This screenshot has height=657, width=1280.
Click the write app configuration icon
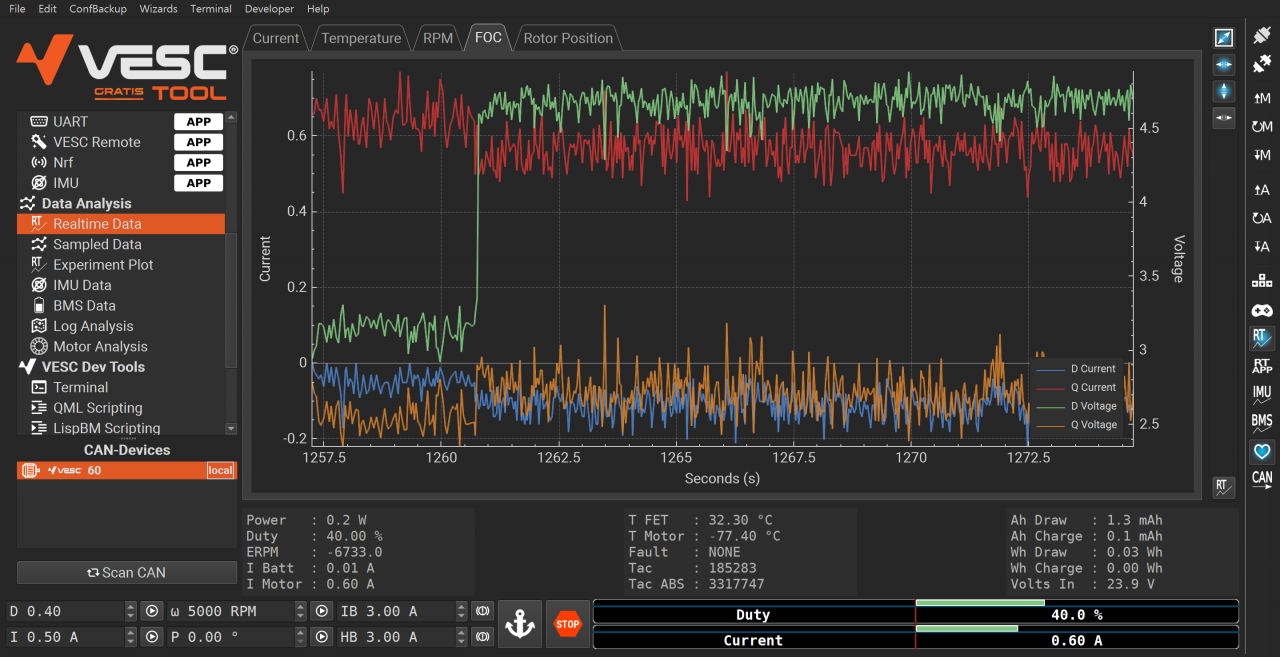click(1261, 246)
